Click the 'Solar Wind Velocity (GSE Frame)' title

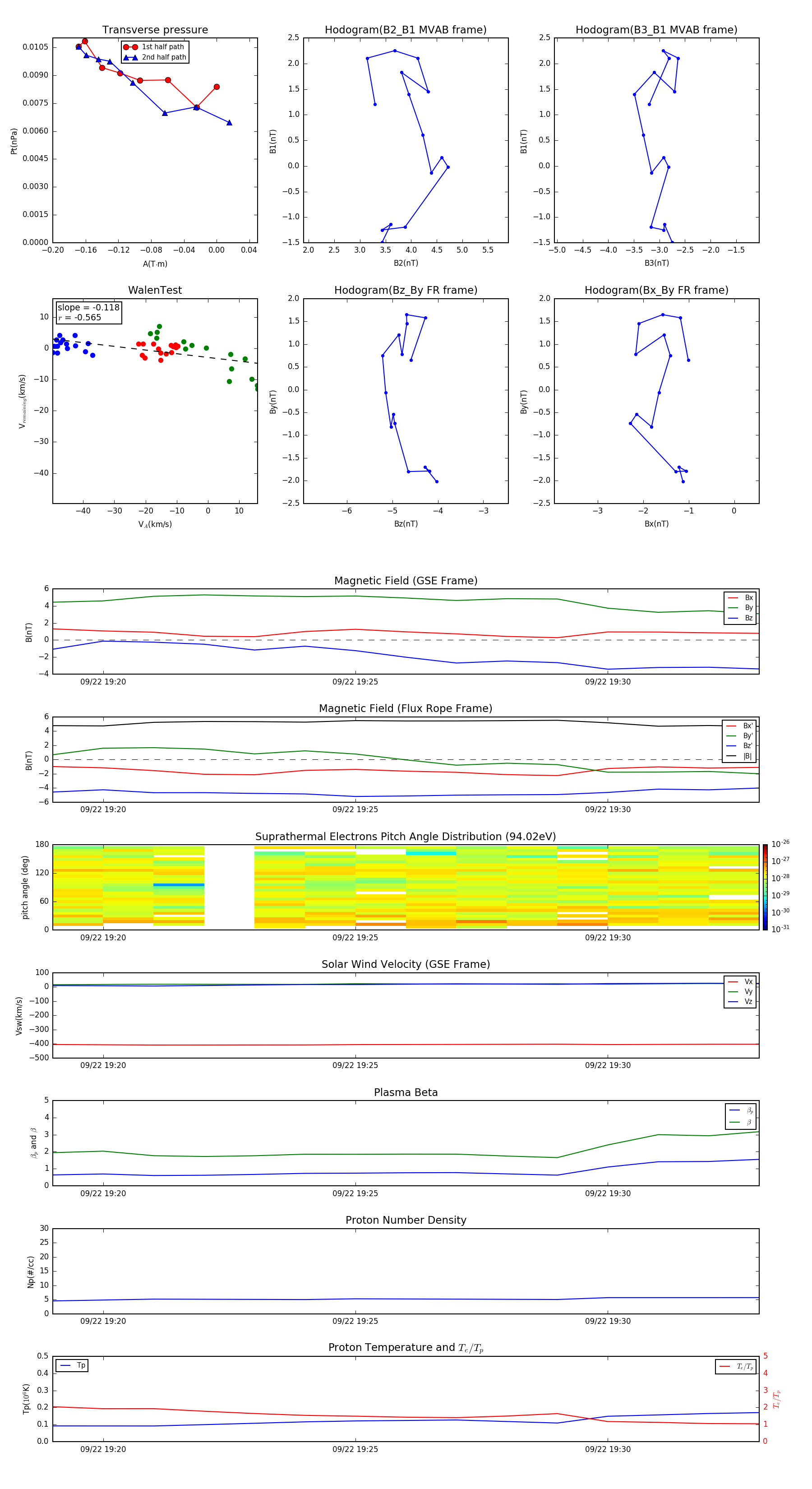tap(406, 965)
